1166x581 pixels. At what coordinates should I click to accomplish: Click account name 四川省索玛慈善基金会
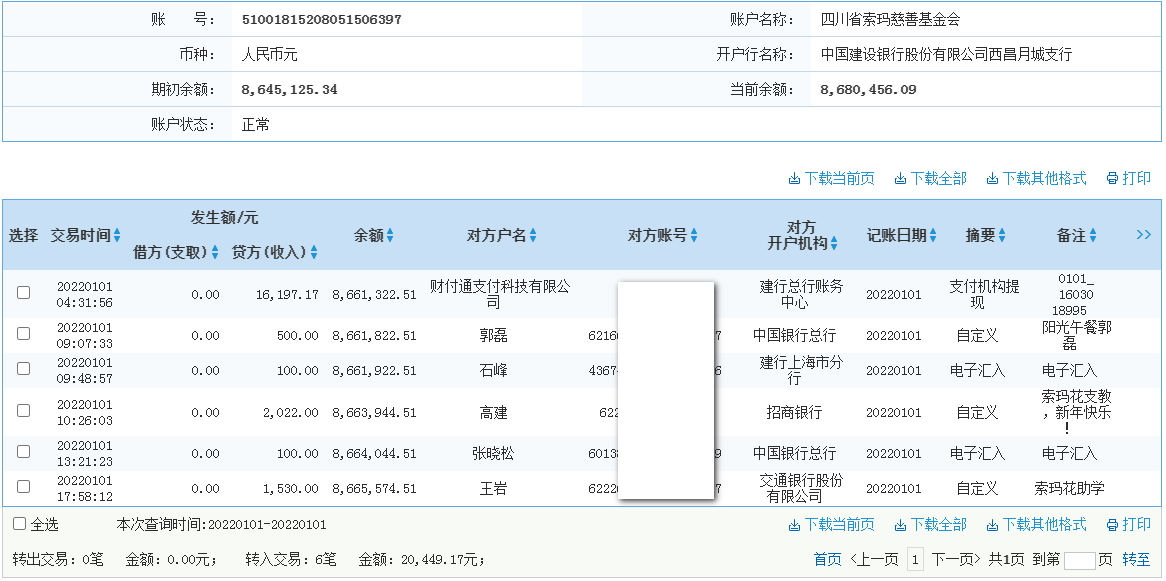point(891,19)
